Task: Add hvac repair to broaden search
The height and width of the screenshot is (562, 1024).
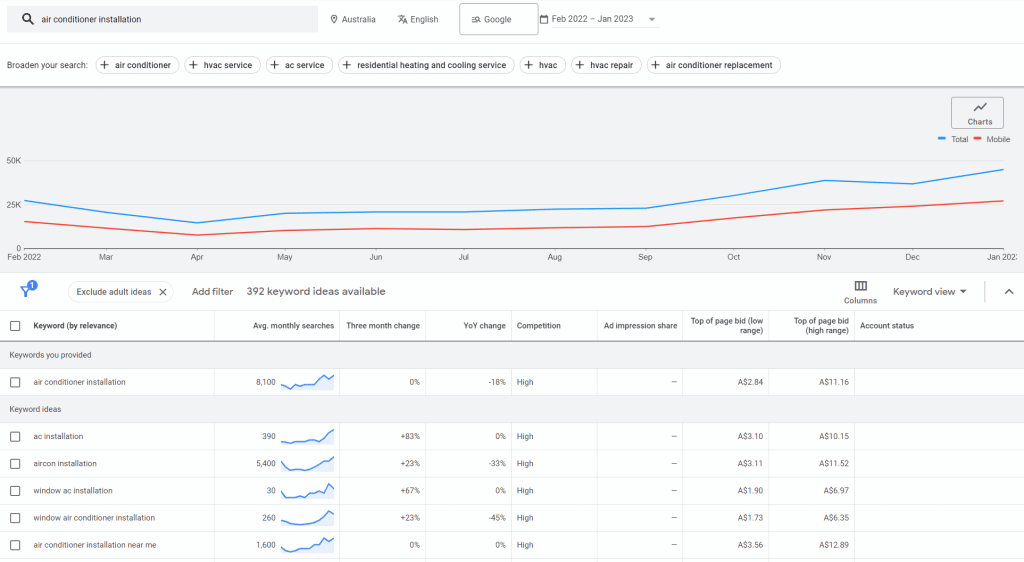Action: click(606, 65)
